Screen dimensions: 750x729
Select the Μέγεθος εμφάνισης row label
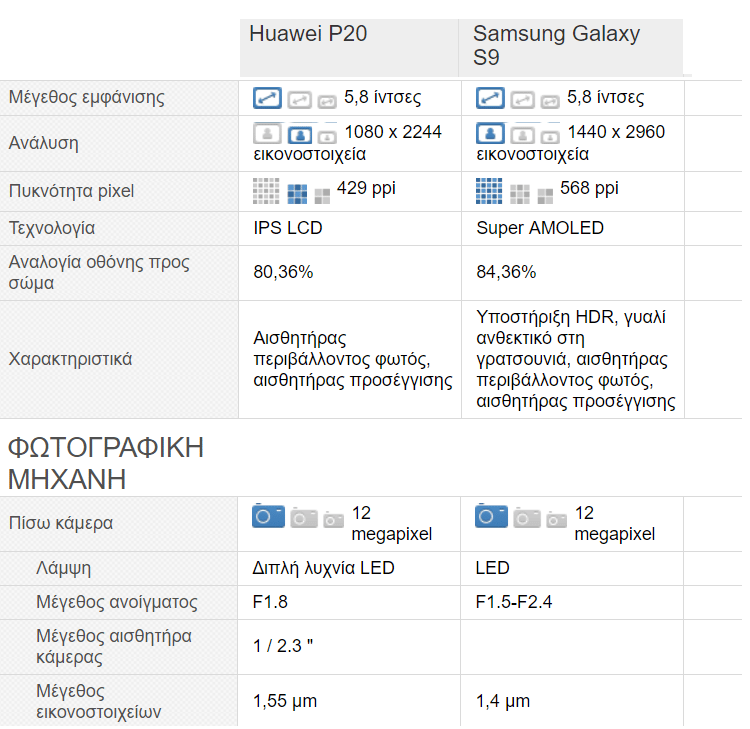pos(86,98)
